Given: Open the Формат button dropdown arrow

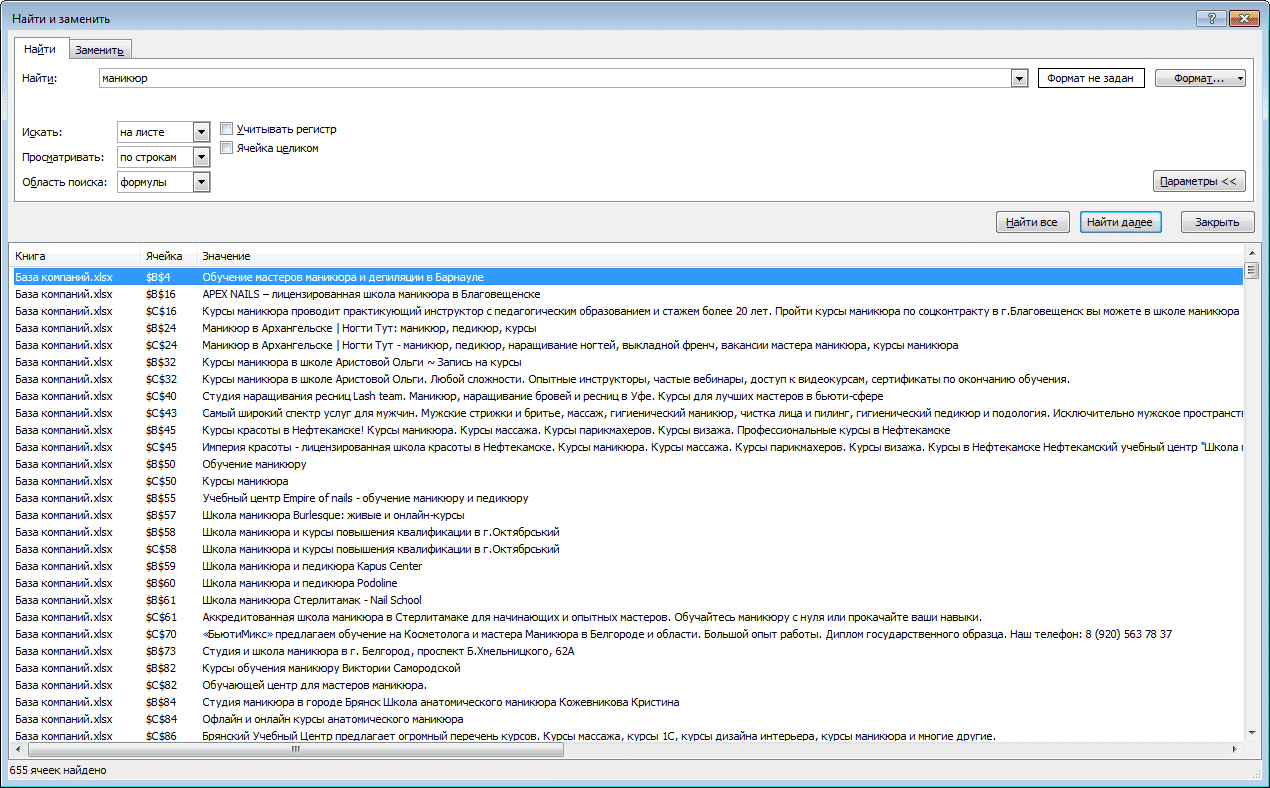Looking at the screenshot, I should point(1239,78).
